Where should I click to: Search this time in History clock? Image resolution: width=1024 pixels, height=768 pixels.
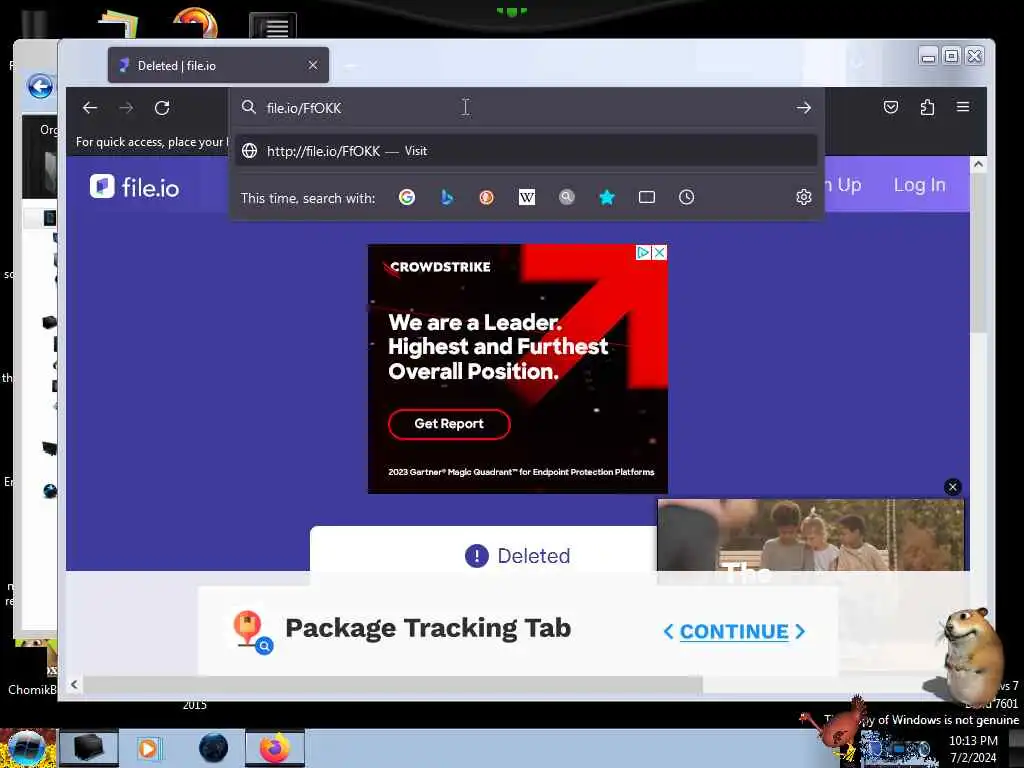coord(686,197)
